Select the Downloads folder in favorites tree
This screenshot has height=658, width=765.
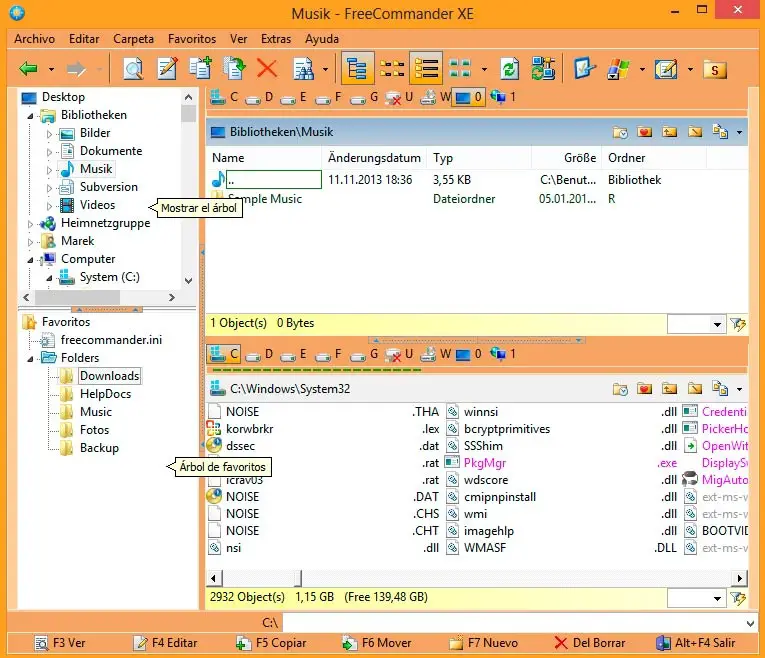pos(109,376)
